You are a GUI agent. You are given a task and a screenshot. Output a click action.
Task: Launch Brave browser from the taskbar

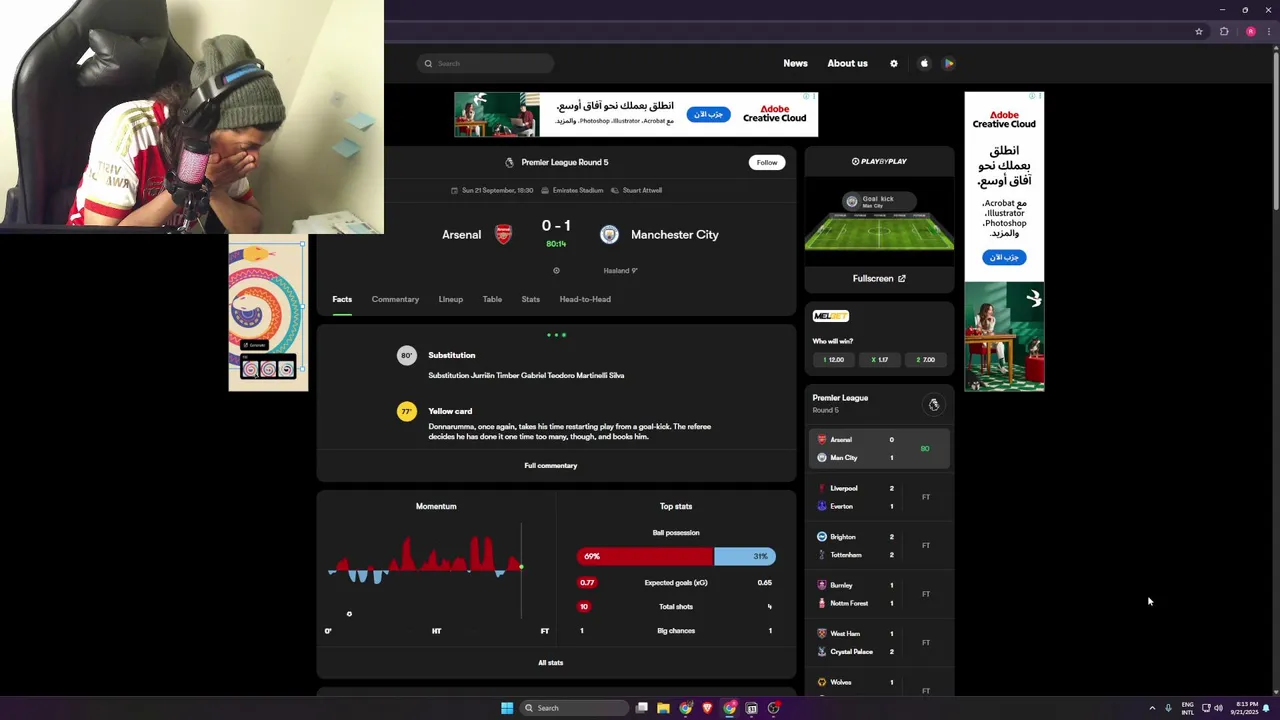pos(707,708)
